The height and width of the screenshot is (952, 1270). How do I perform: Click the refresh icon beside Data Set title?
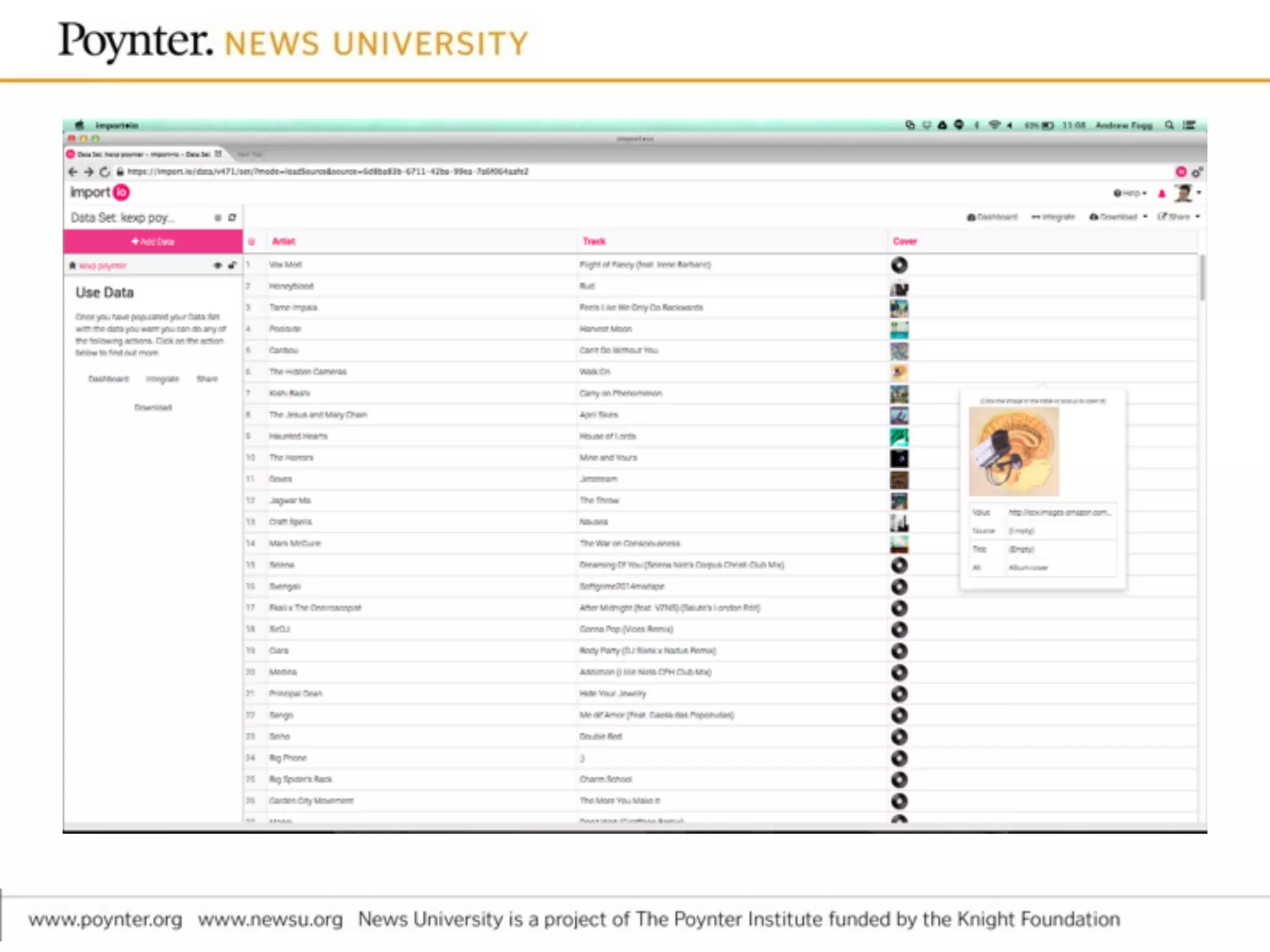232,218
